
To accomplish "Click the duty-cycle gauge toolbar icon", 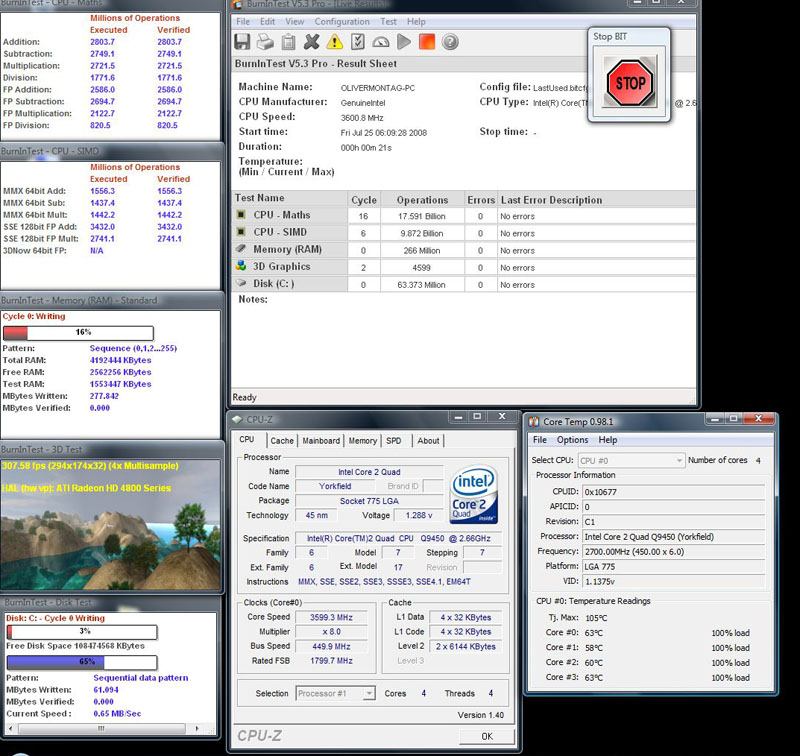I will (x=381, y=42).
